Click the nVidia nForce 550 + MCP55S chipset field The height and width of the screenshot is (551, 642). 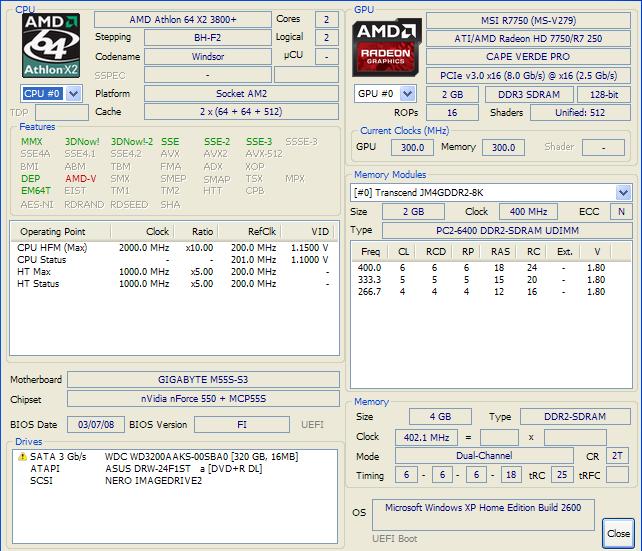tap(203, 399)
